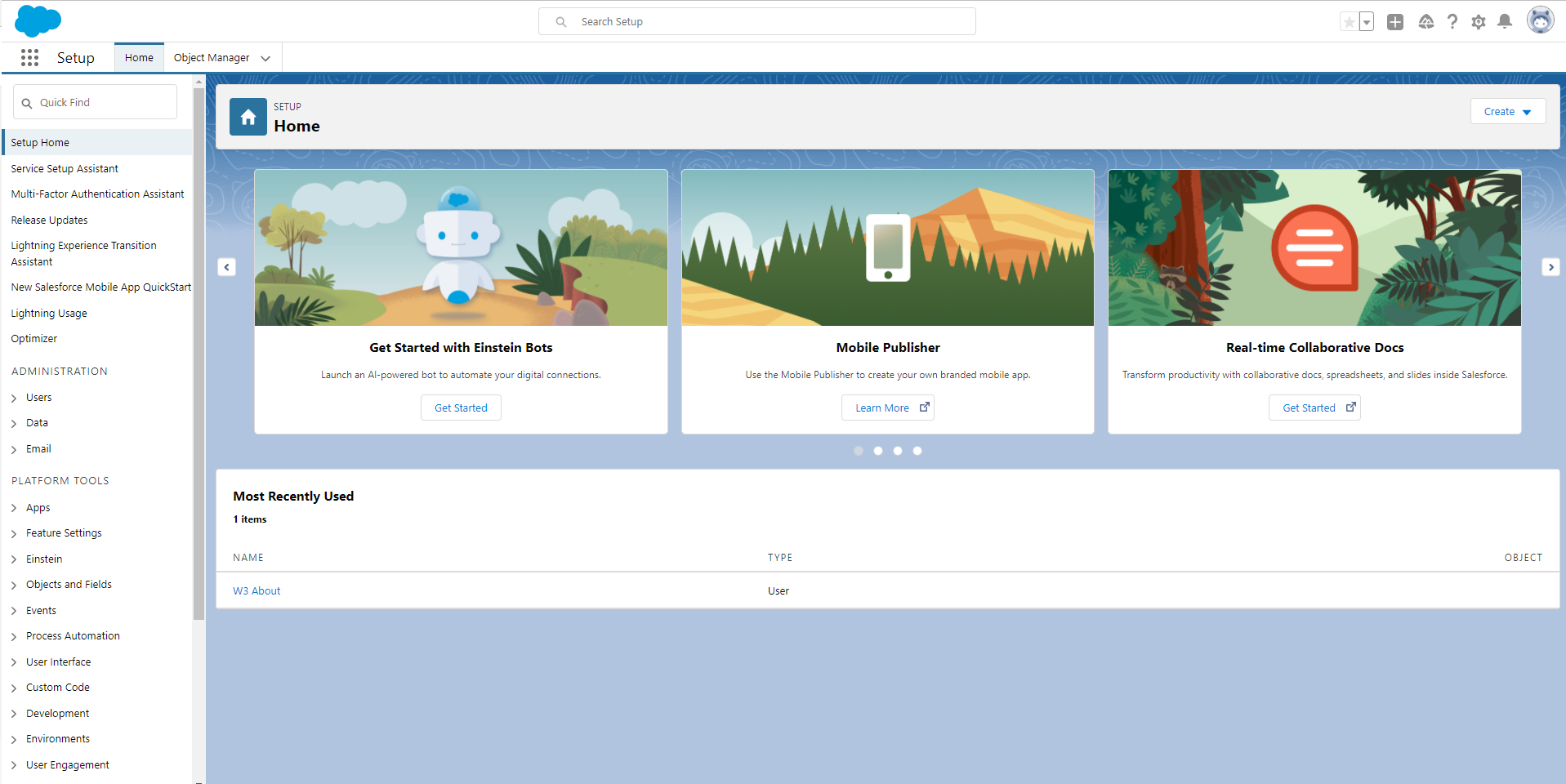Open the favorites list dropdown arrow
Screen dimensions: 1566x784
1367,22
